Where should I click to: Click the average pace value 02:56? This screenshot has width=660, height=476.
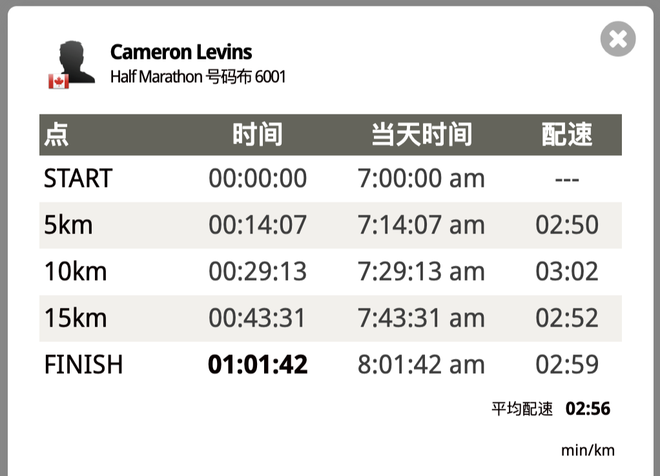[588, 409]
